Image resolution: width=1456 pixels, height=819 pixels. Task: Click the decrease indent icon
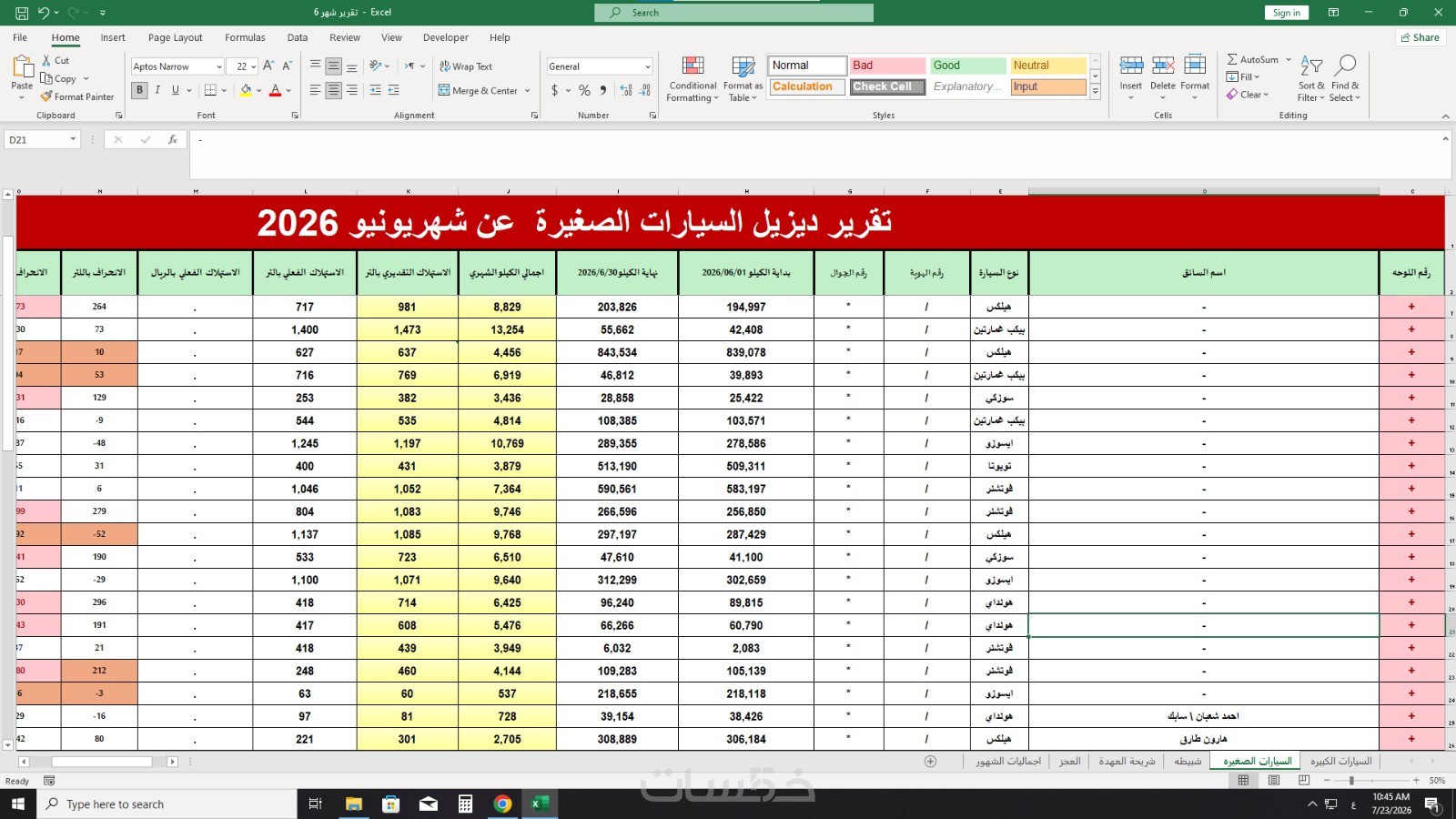pos(376,90)
